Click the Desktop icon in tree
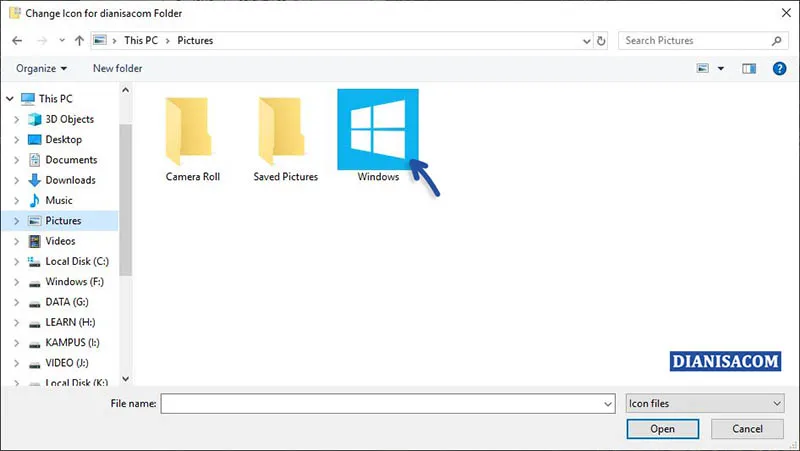The image size is (800, 451). click(x=34, y=140)
